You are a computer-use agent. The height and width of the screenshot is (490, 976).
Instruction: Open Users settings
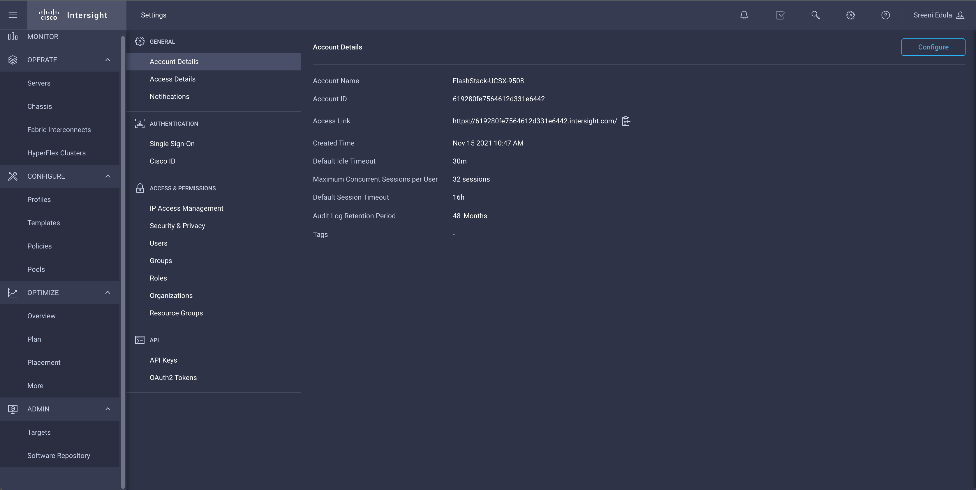(x=158, y=243)
